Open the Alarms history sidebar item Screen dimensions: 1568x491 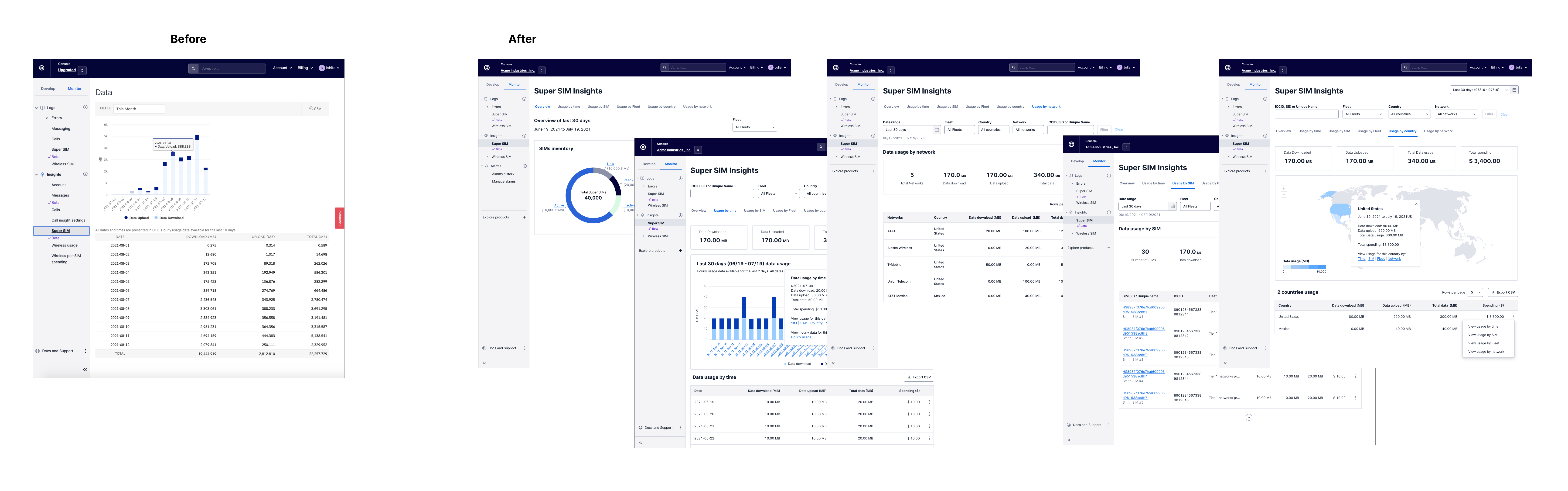(503, 174)
